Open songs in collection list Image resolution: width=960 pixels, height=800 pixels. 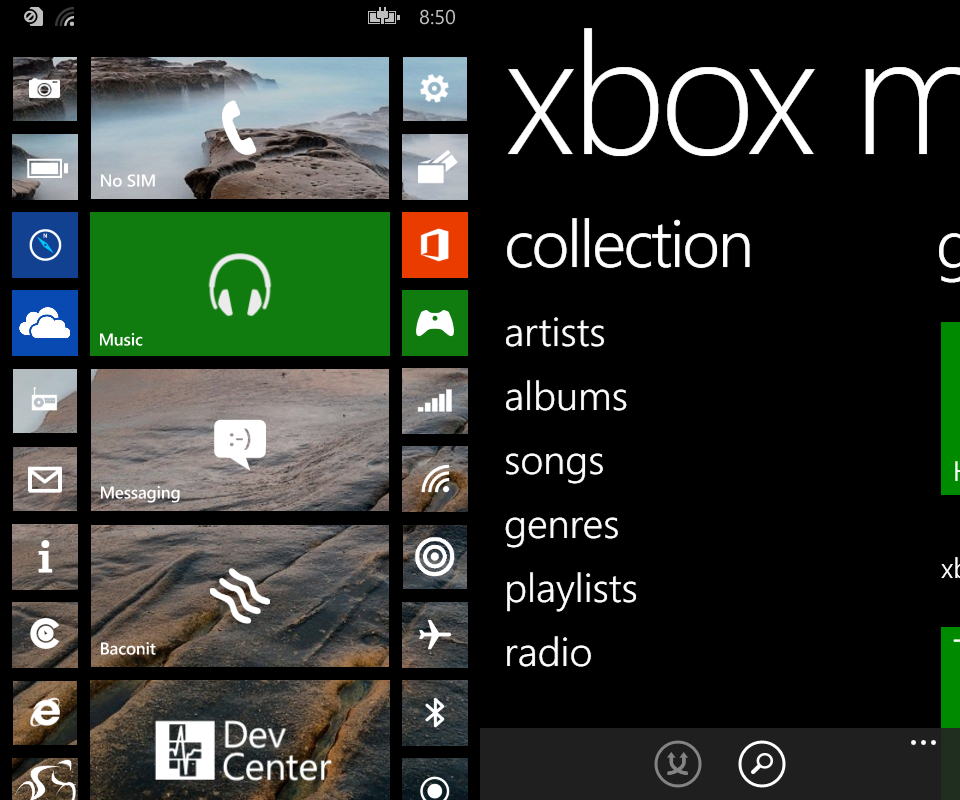click(x=554, y=462)
